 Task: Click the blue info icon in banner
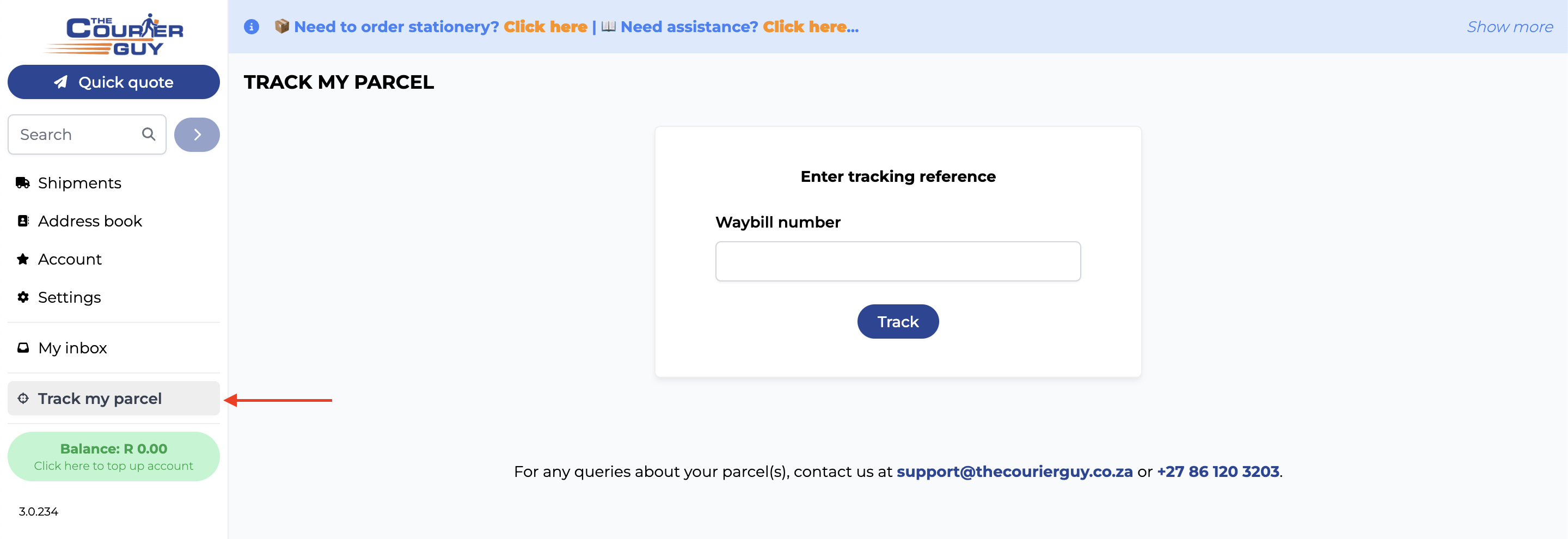(x=252, y=27)
